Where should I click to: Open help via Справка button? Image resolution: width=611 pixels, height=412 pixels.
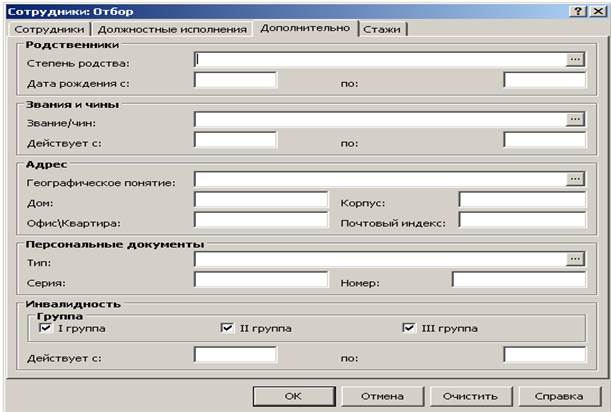(559, 396)
